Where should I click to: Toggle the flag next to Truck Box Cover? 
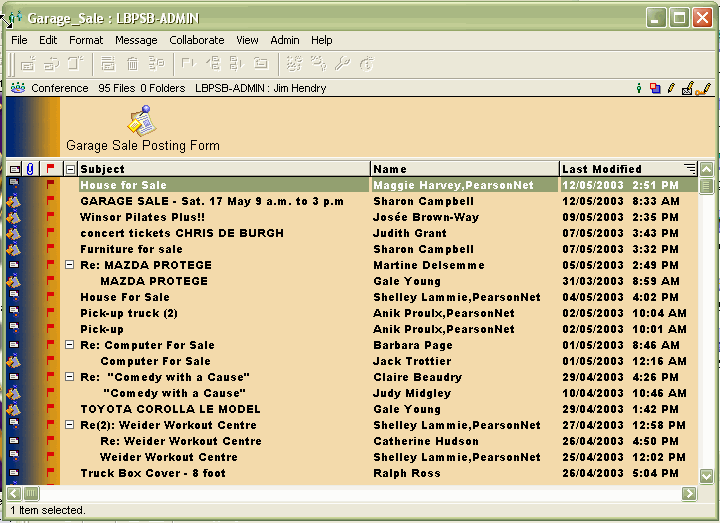point(51,473)
